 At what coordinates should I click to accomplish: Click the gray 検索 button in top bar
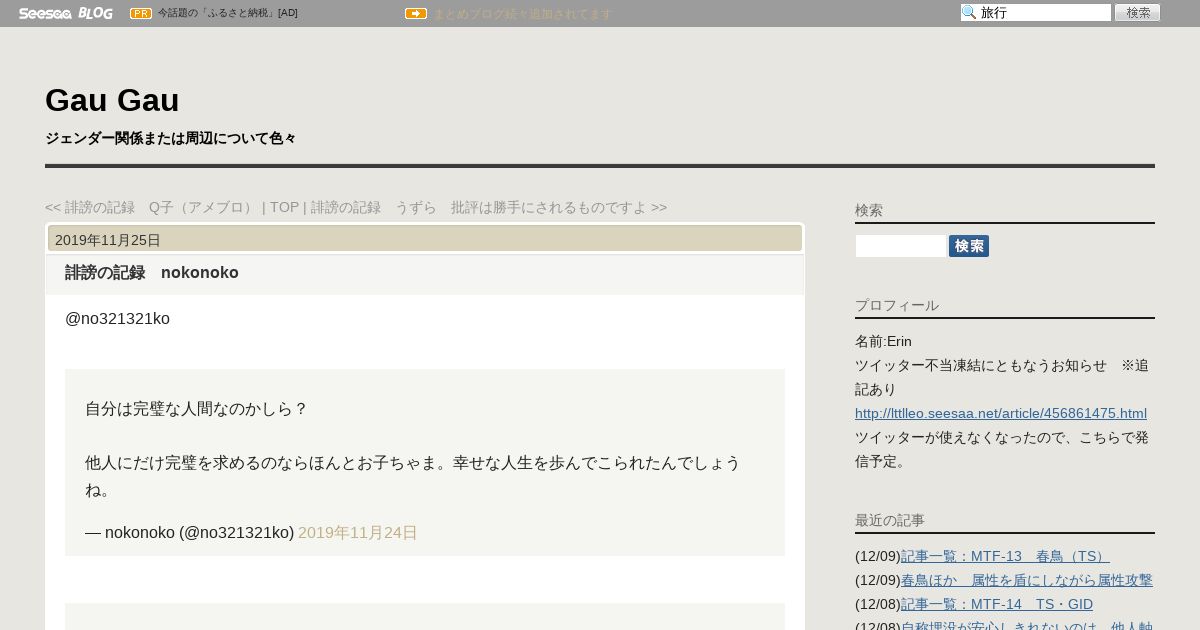[x=1137, y=13]
